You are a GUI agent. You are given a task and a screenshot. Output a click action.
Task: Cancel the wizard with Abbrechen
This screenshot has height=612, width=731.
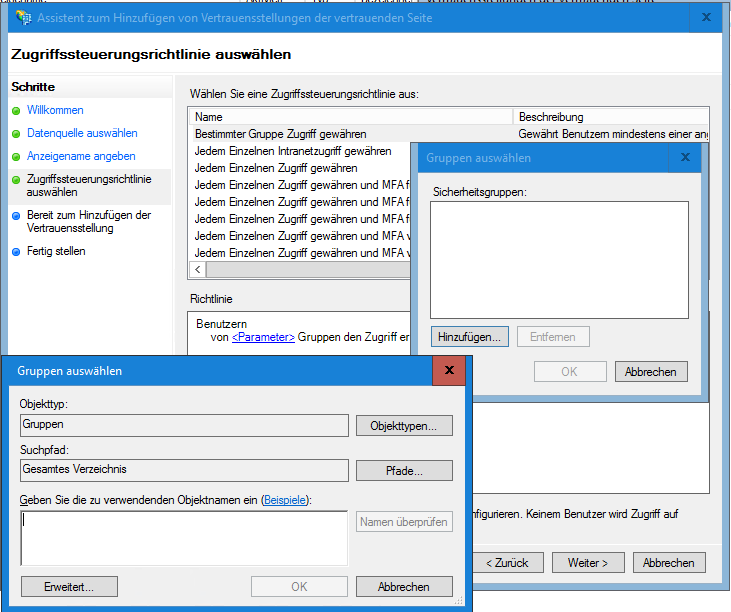(x=669, y=563)
